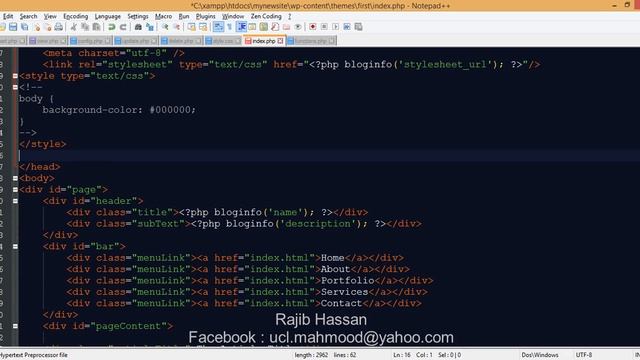Open the Search menu
Screen dimensions: 640x360
[28, 16]
